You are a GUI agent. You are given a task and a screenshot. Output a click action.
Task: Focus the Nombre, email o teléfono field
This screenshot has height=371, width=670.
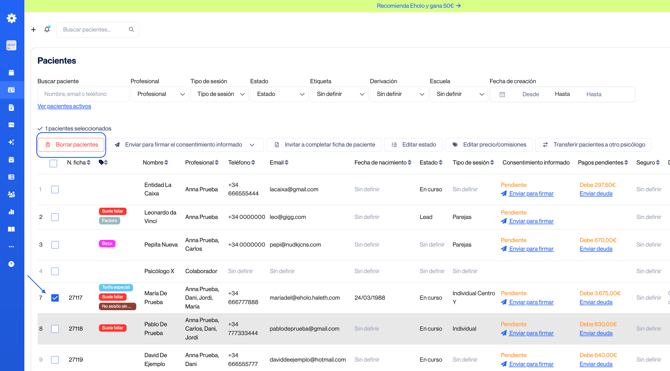click(x=83, y=94)
